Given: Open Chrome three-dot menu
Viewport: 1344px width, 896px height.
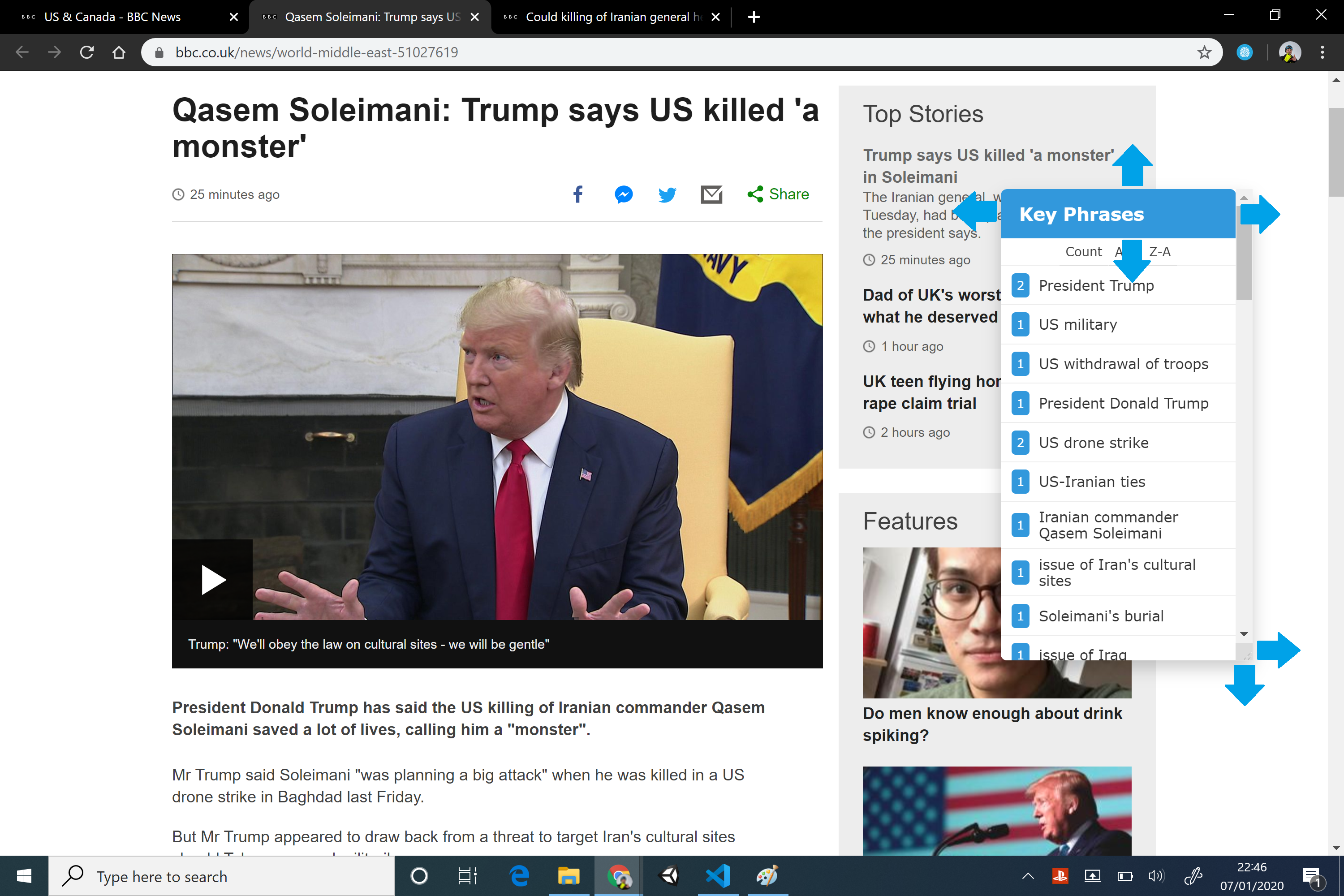Looking at the screenshot, I should [1322, 52].
